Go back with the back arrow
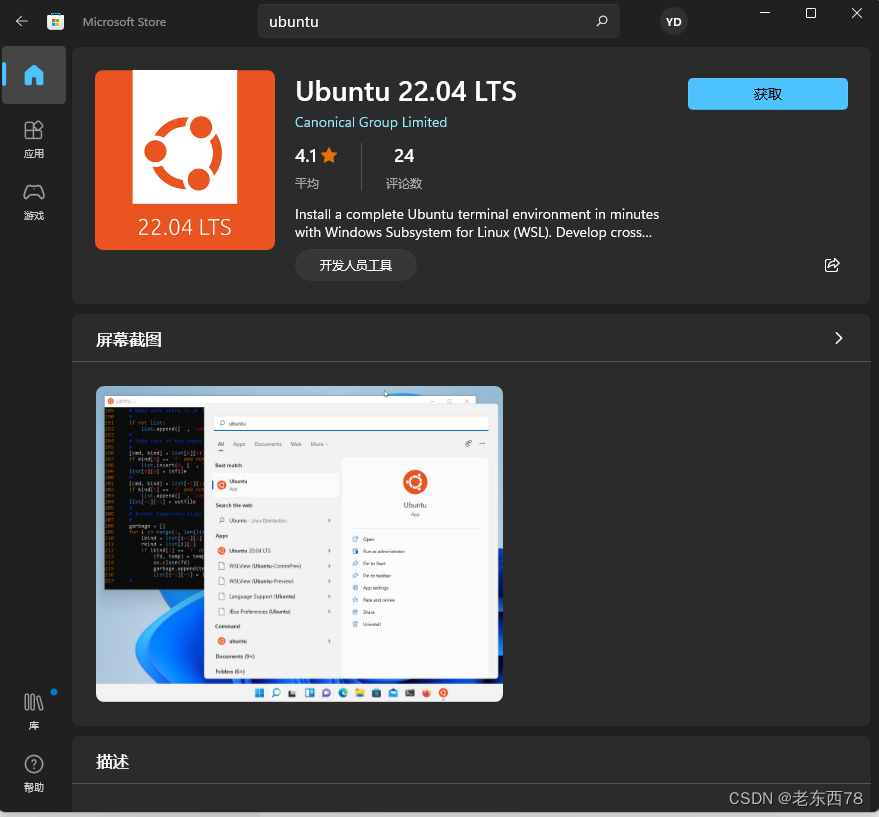This screenshot has width=879, height=817. coord(22,21)
